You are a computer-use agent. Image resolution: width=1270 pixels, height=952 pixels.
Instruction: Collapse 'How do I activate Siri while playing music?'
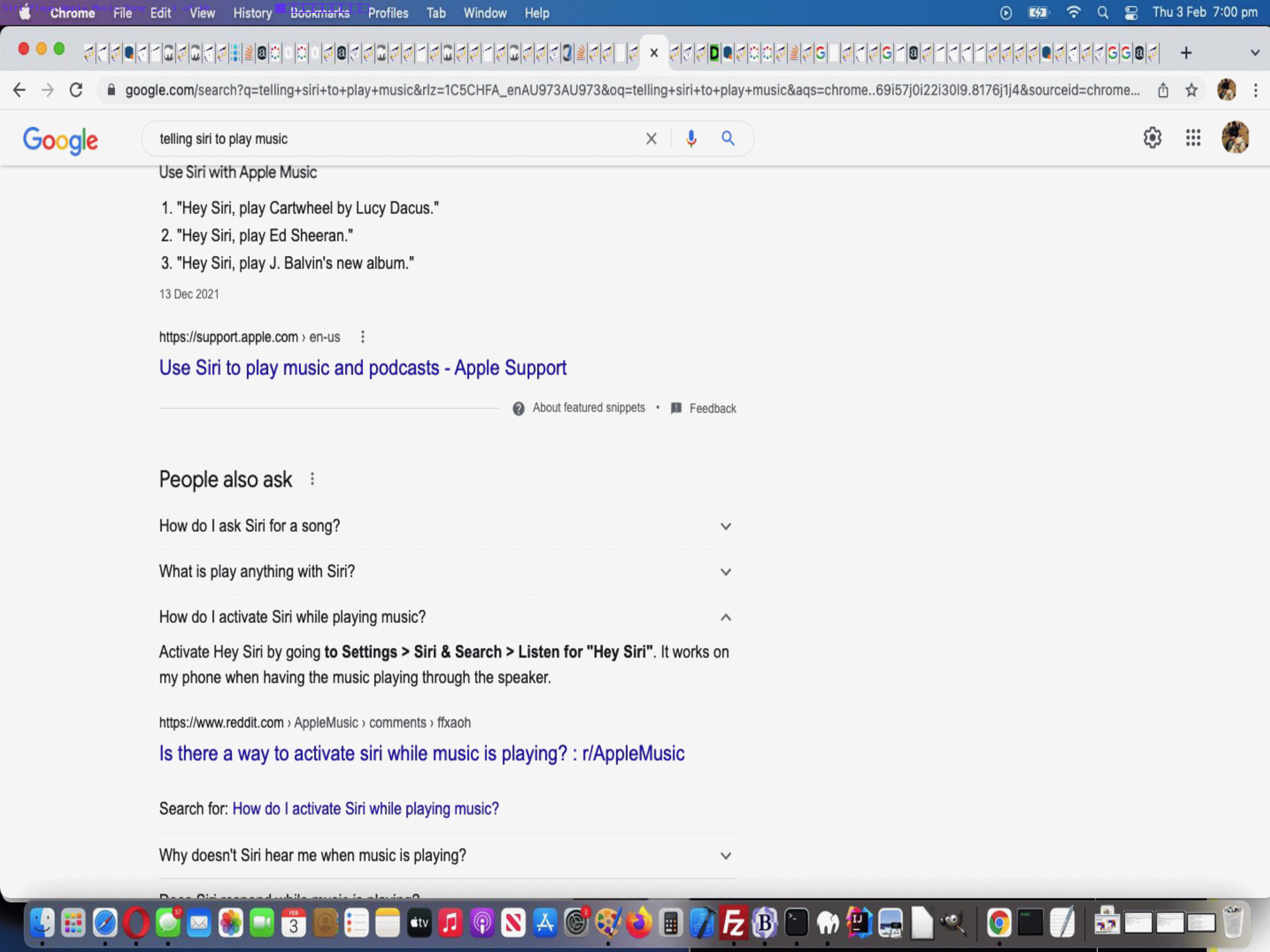coord(447,617)
